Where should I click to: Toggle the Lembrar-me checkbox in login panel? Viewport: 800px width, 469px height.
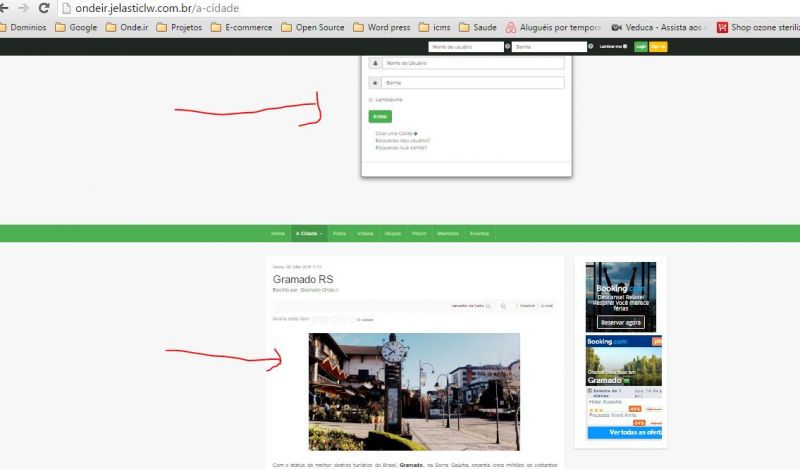coord(371,100)
